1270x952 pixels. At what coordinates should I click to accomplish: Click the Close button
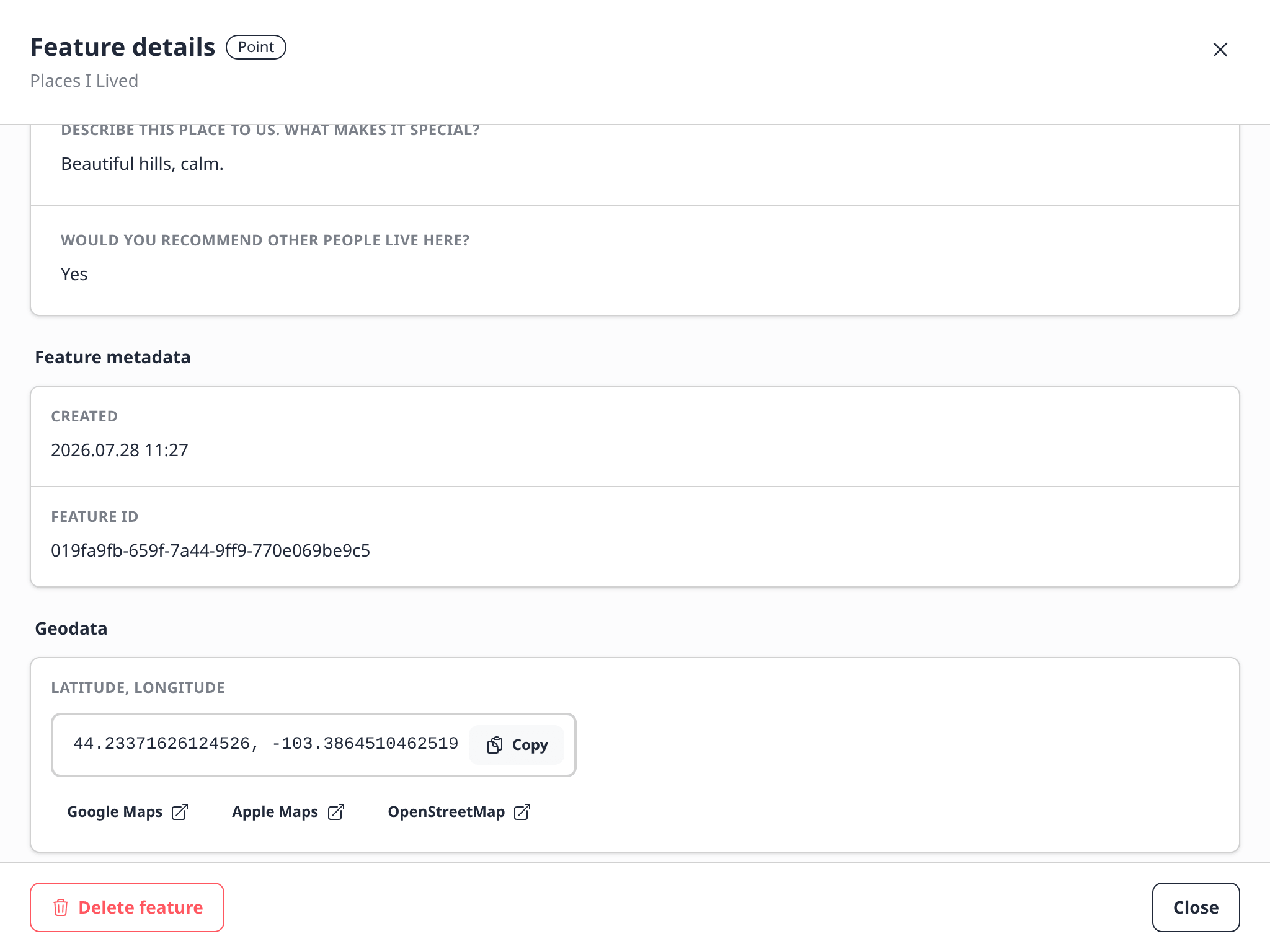(1196, 907)
